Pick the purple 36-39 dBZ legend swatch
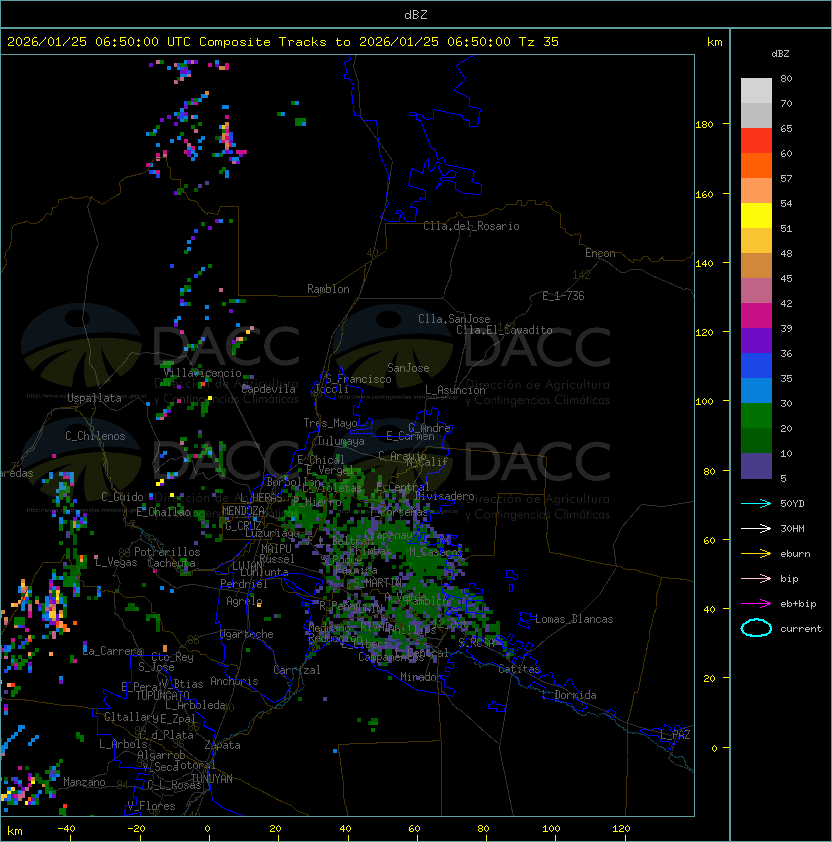The width and height of the screenshot is (832, 842). point(756,340)
